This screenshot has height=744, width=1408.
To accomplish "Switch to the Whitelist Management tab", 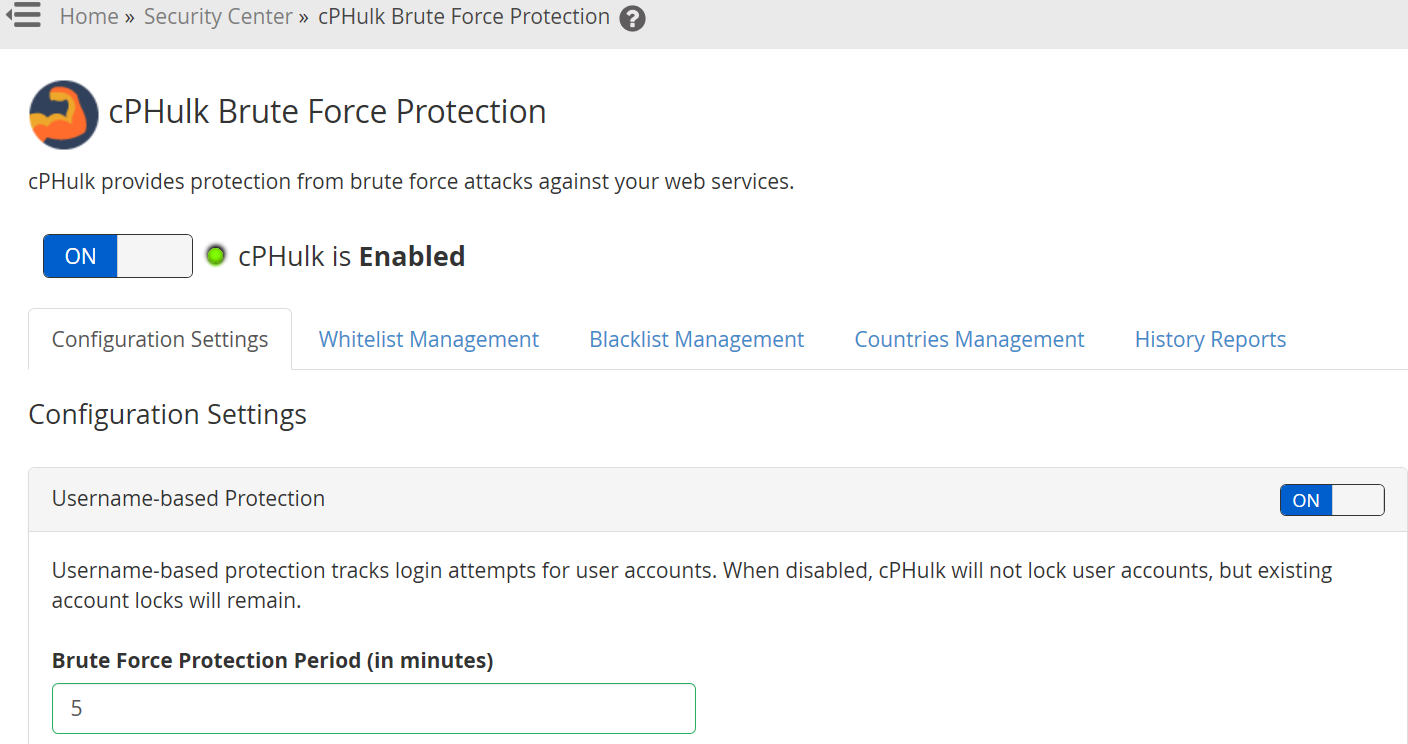I will 429,339.
